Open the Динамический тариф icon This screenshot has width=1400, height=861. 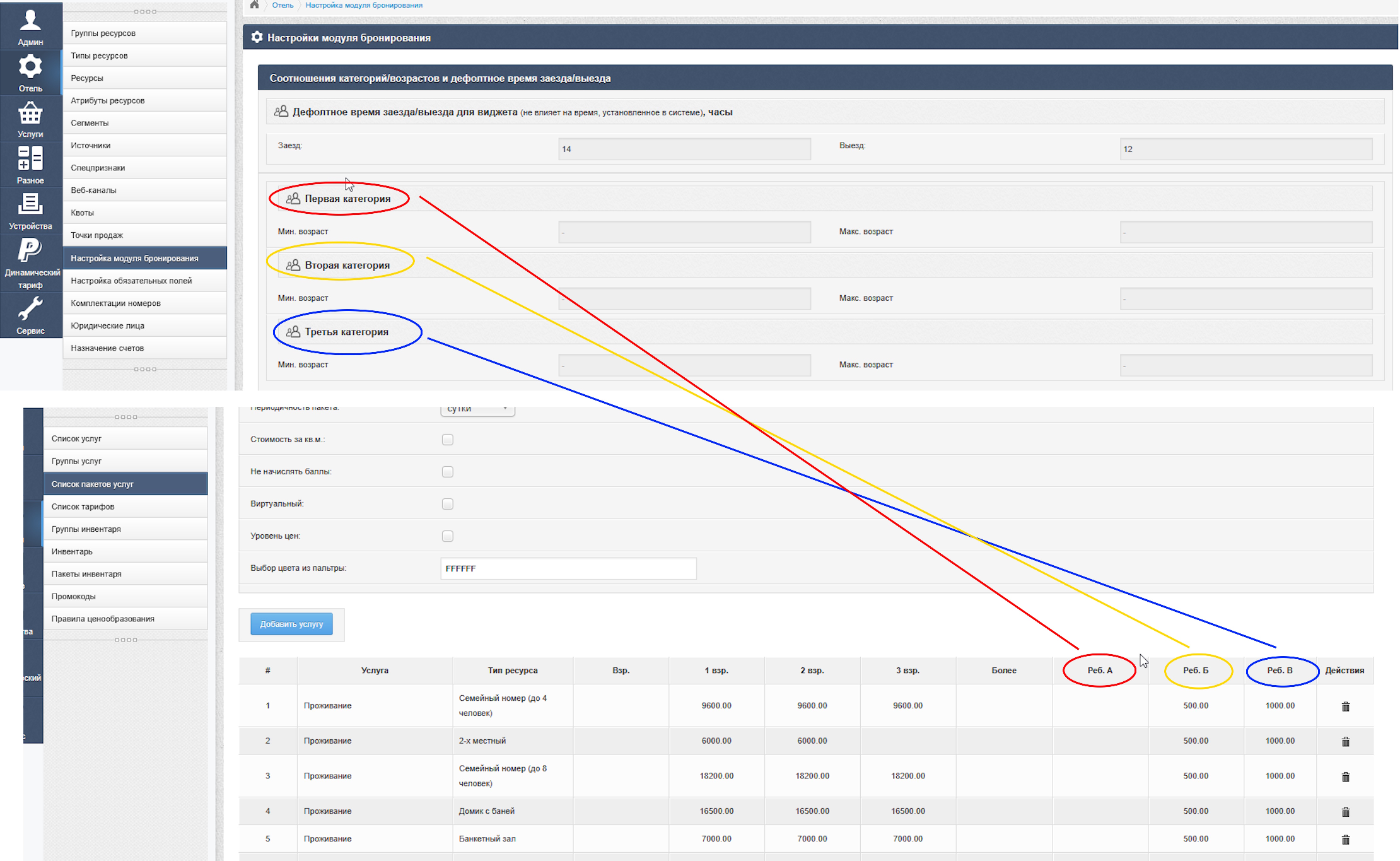point(30,262)
